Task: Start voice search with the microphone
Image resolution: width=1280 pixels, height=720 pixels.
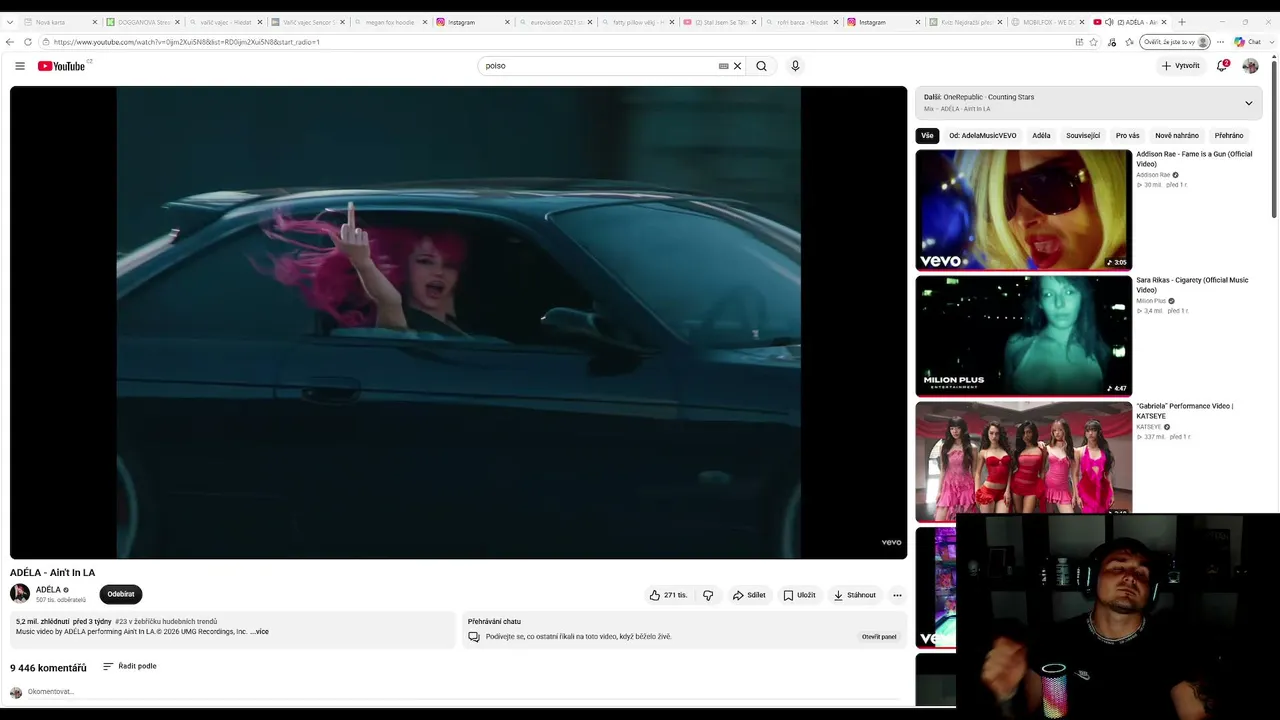Action: pyautogui.click(x=795, y=66)
